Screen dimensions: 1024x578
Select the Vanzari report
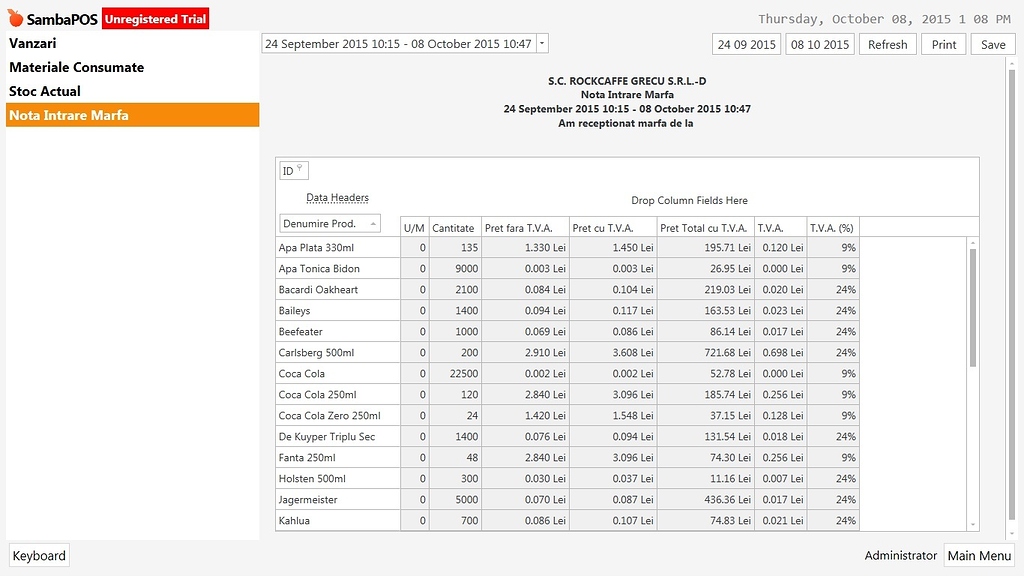[30, 43]
